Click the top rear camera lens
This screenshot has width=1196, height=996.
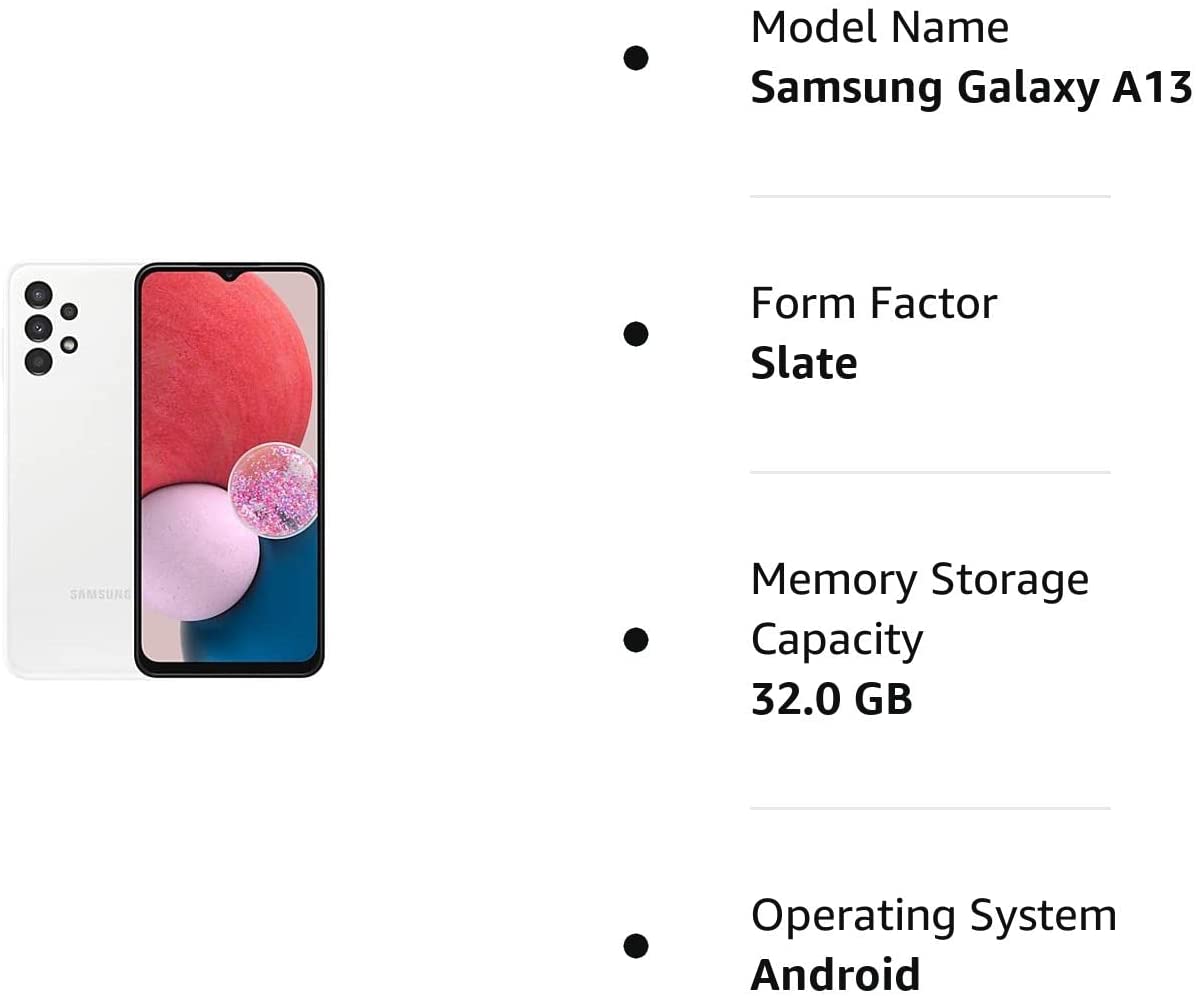coord(38,294)
